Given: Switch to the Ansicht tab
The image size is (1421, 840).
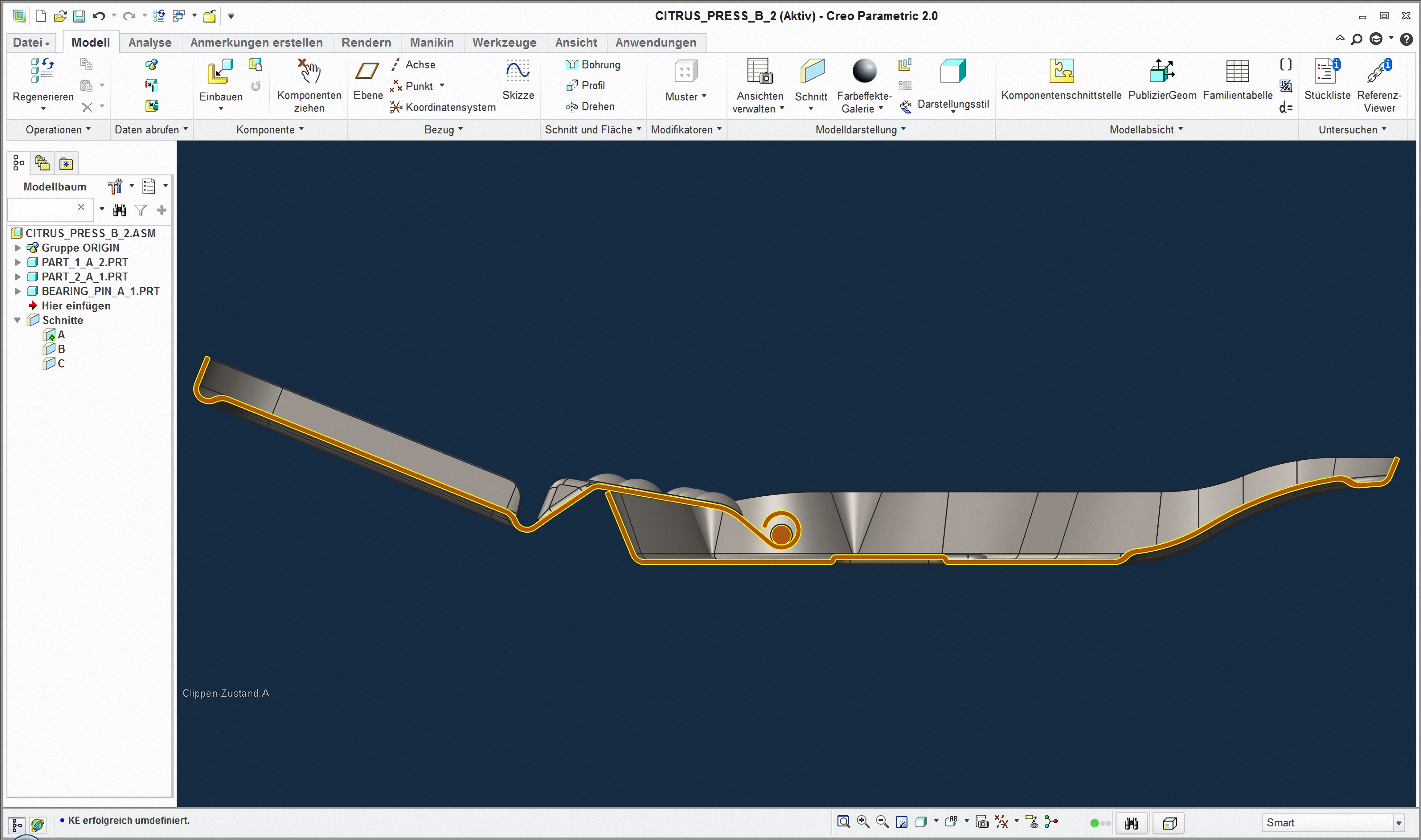Looking at the screenshot, I should coord(576,42).
